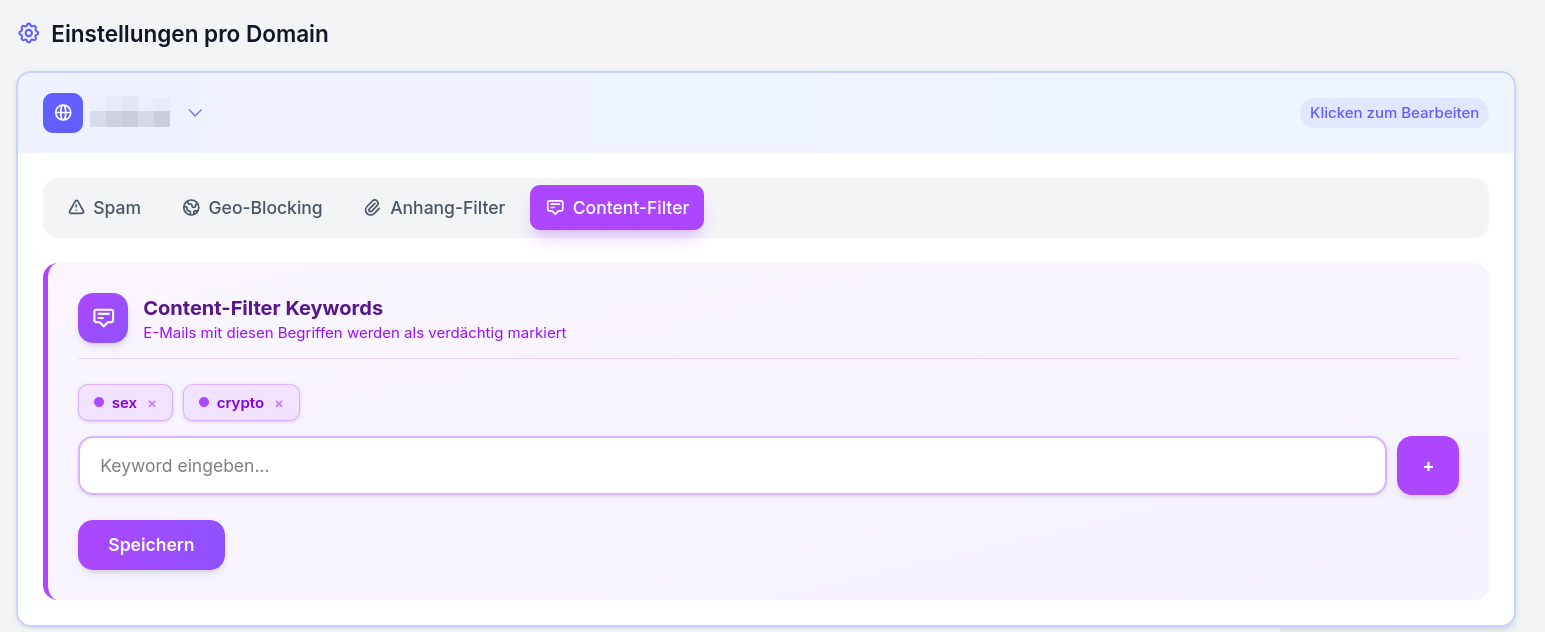Click the globe icon on Geo-Blocking tab
1545x632 pixels.
click(x=190, y=207)
